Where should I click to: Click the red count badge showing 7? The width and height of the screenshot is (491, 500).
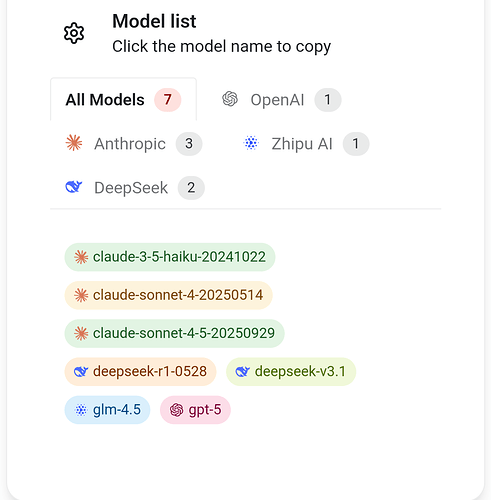tap(167, 100)
